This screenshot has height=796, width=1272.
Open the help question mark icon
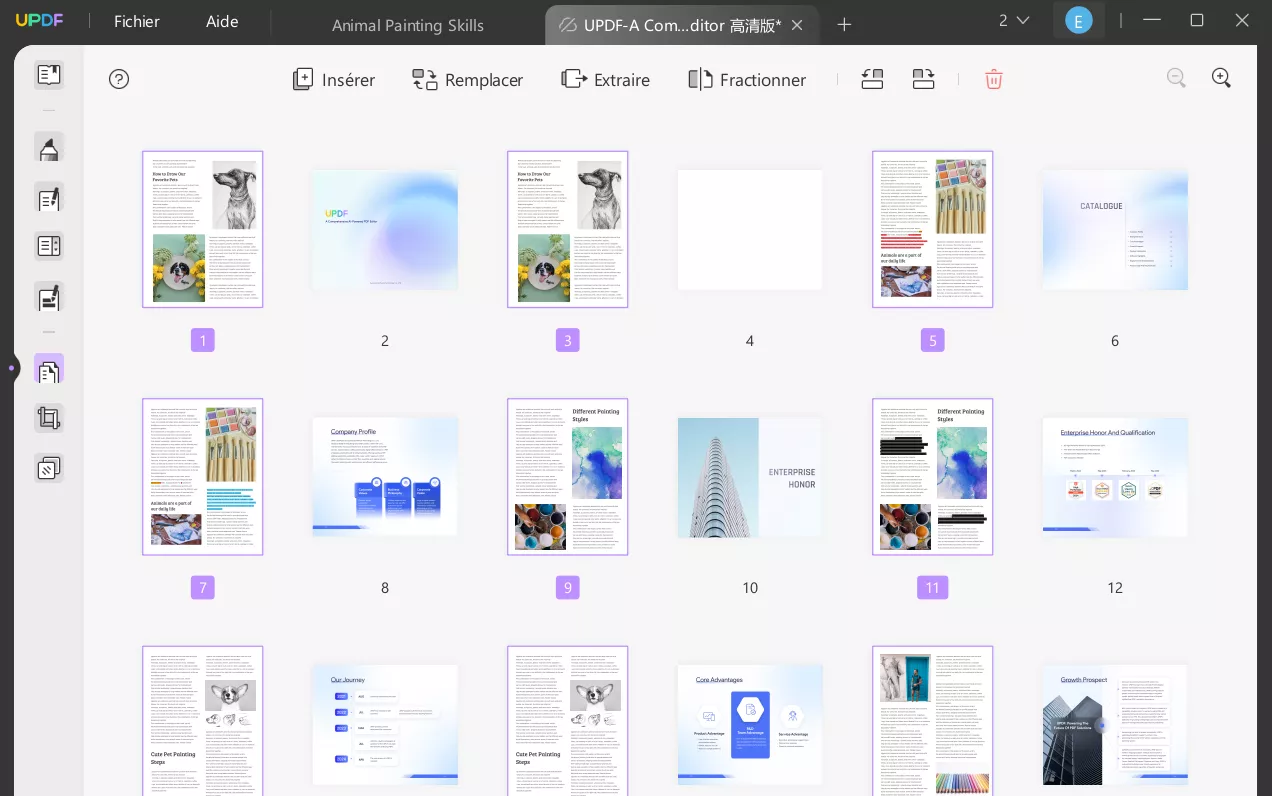pyautogui.click(x=119, y=79)
